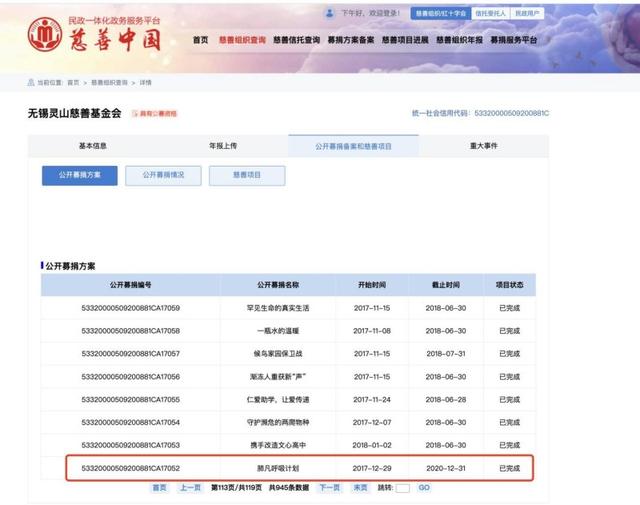Select the 公开募捐备案和慈善项目 tab
The image size is (640, 505).
(353, 146)
